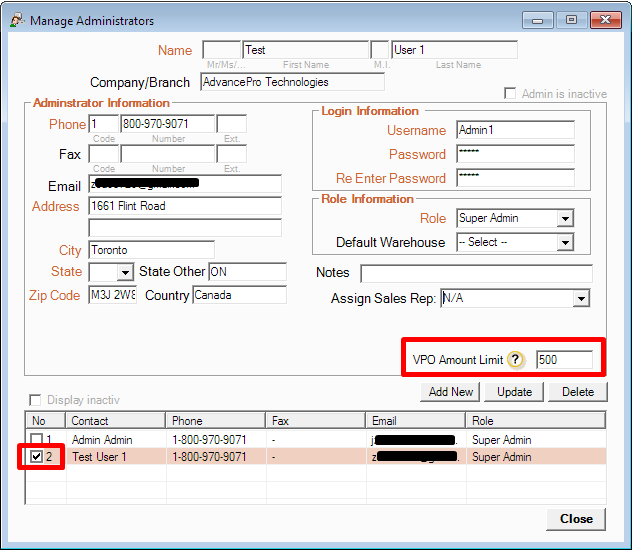This screenshot has height=551, width=634.
Task: Click the Email column header
Action: tap(415, 421)
